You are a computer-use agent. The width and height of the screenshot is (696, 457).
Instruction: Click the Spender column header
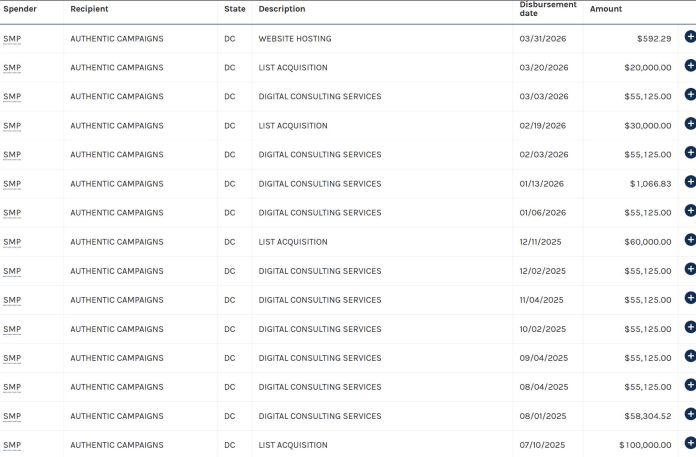(x=20, y=9)
